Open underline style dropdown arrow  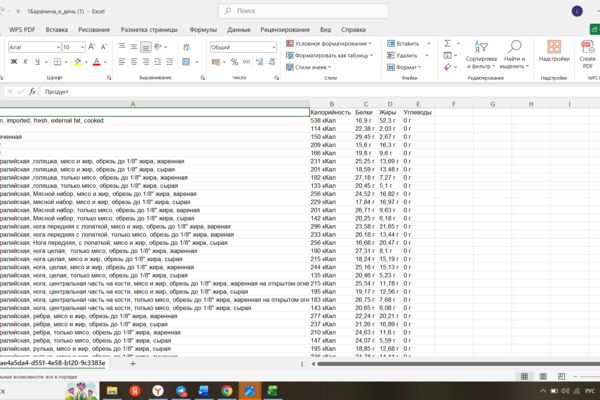pyautogui.click(x=46, y=62)
